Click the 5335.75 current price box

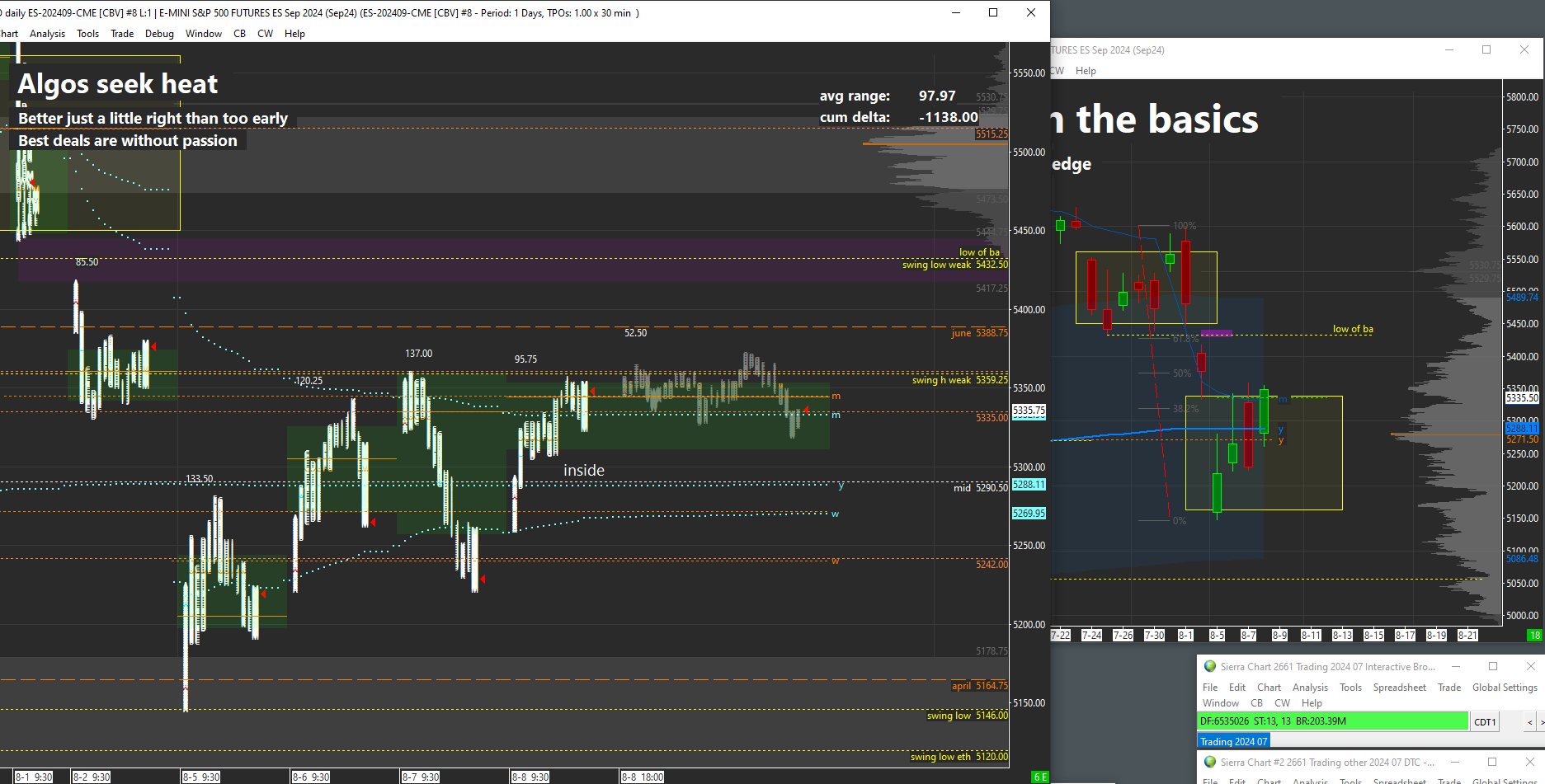pos(1029,411)
